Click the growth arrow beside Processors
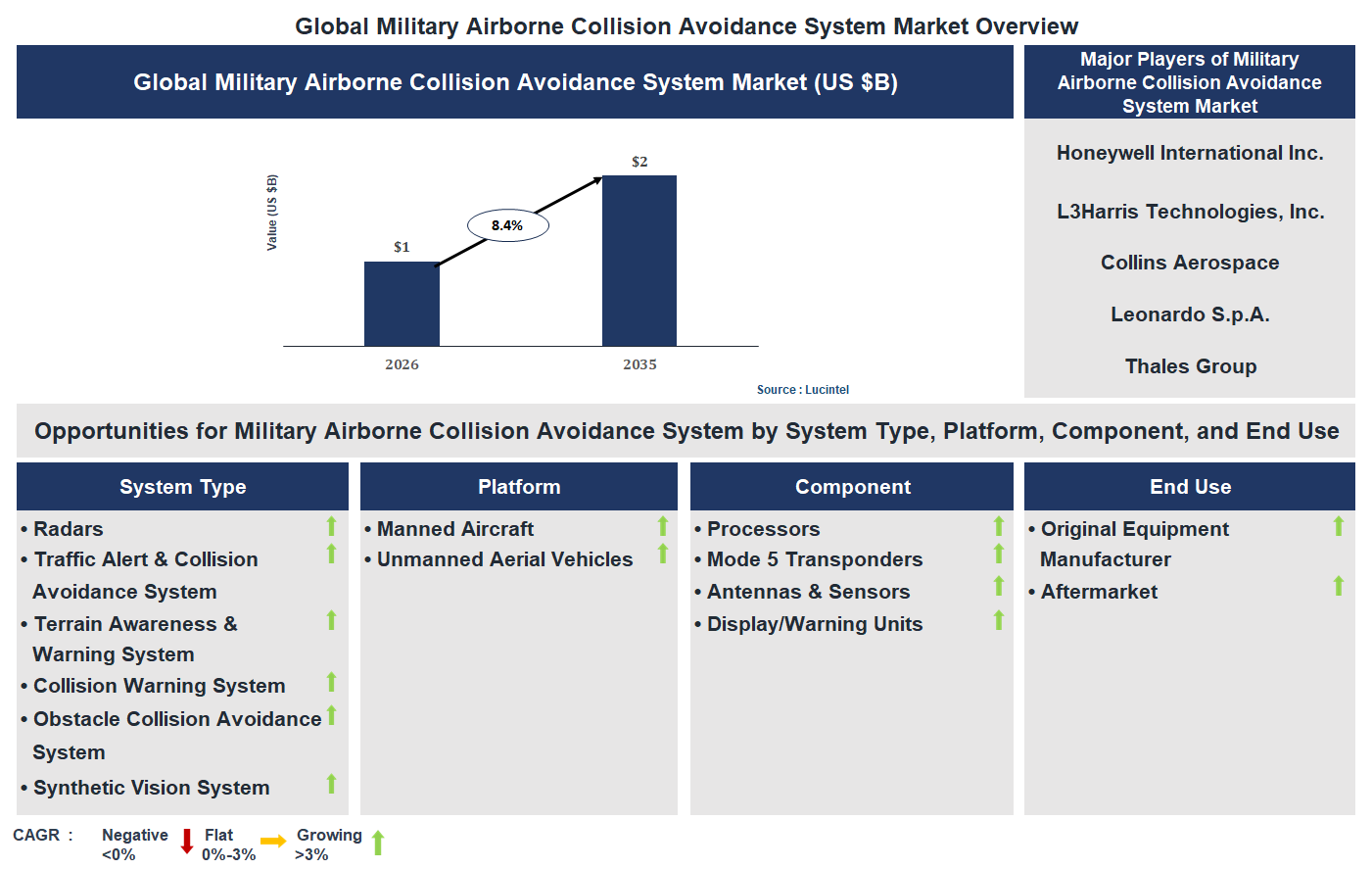Screen dimensions: 1372x869 [998, 528]
